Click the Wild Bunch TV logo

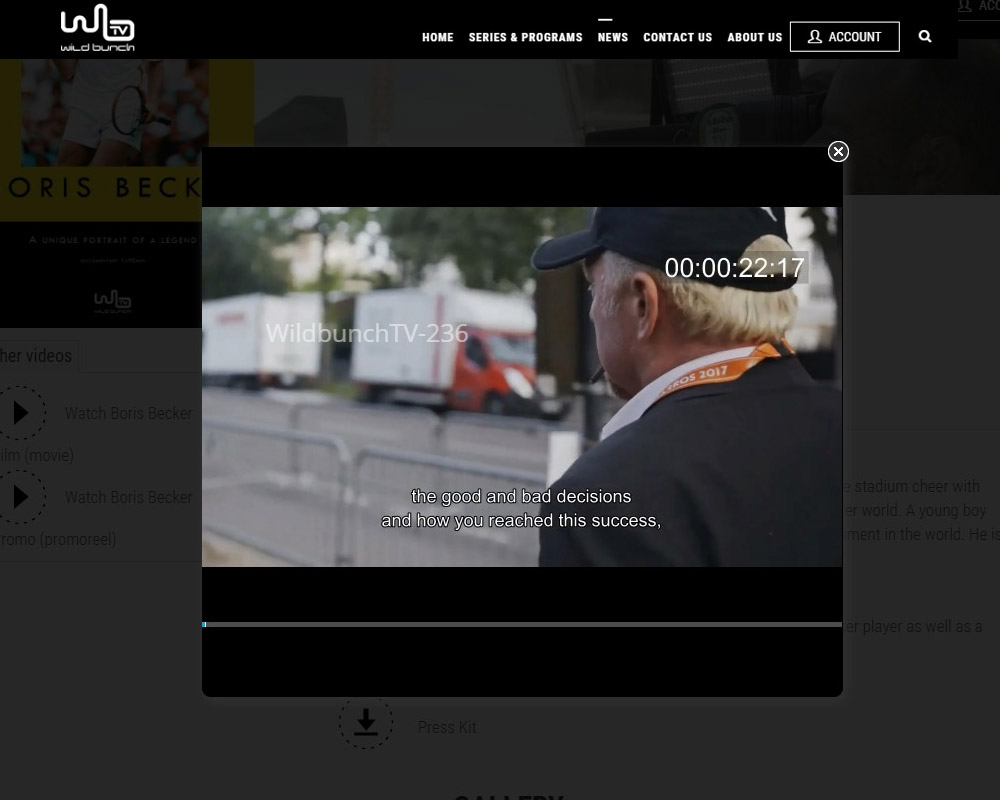click(x=98, y=28)
